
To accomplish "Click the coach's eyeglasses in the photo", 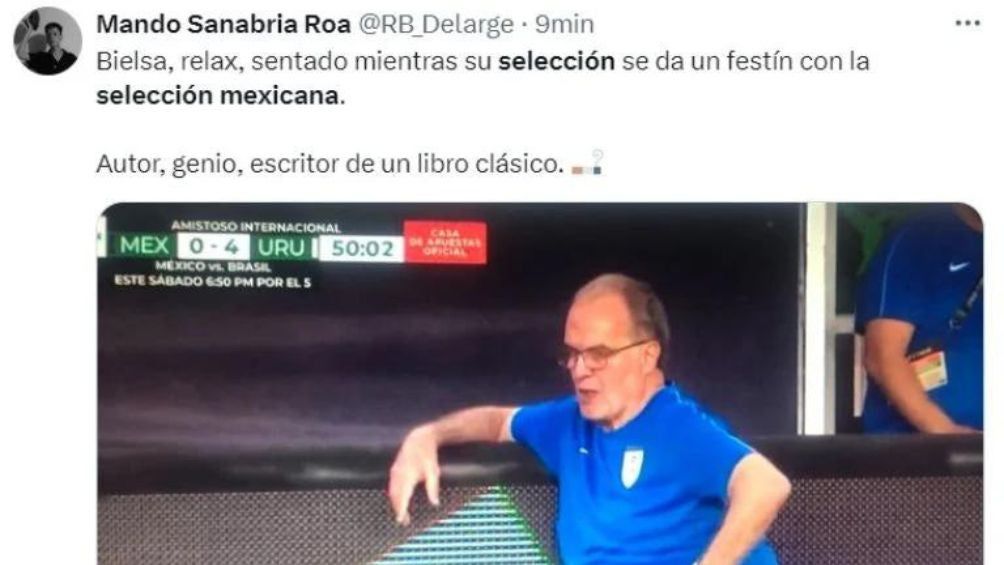I will (x=600, y=356).
